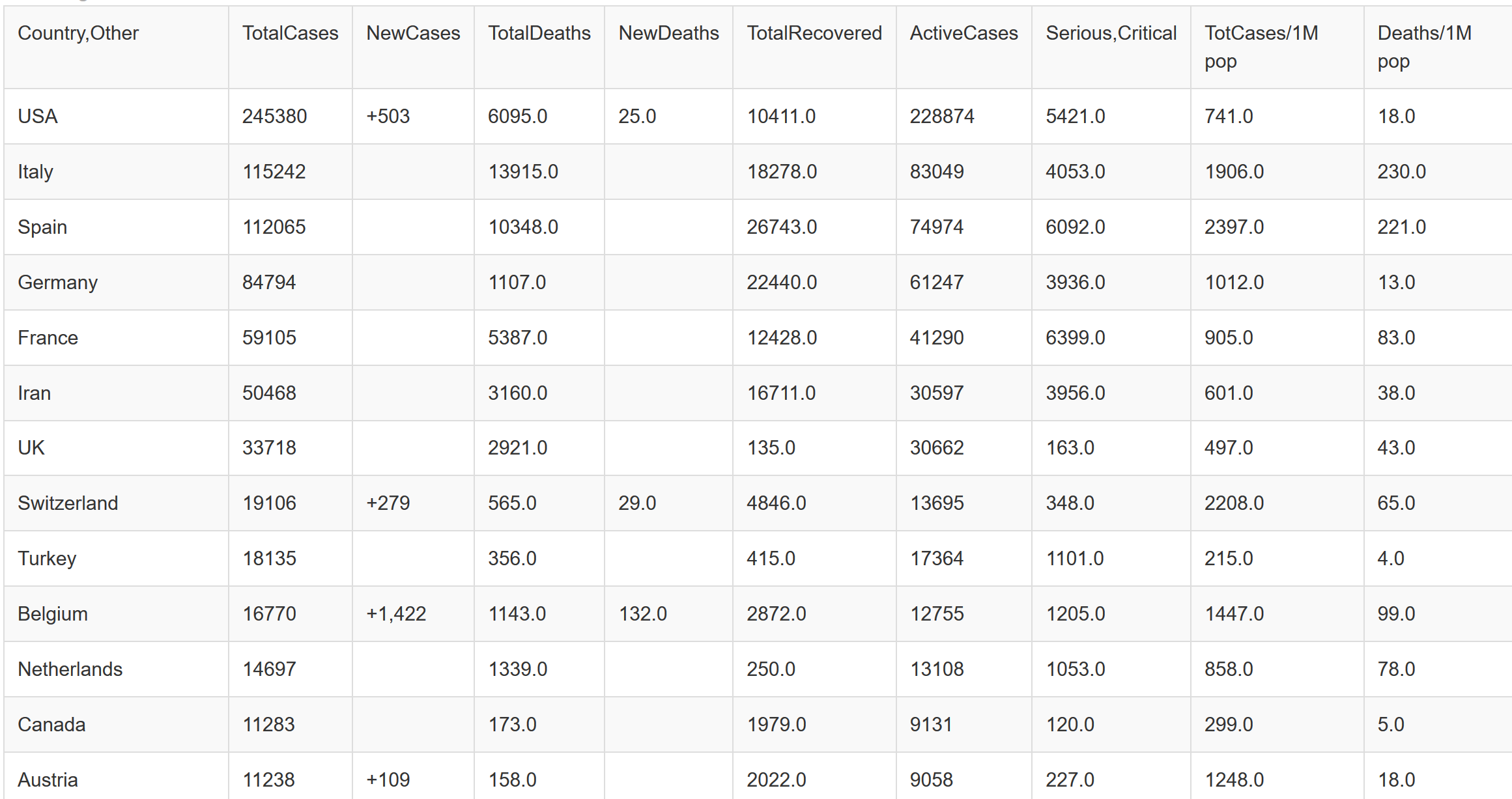Select the Austria country cell
This screenshot has width=1512, height=799.
[48, 780]
